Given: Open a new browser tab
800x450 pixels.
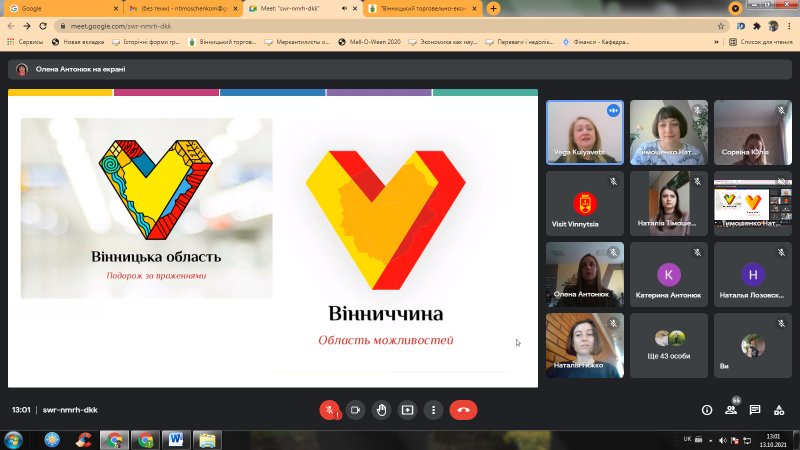Looking at the screenshot, I should coord(493,8).
